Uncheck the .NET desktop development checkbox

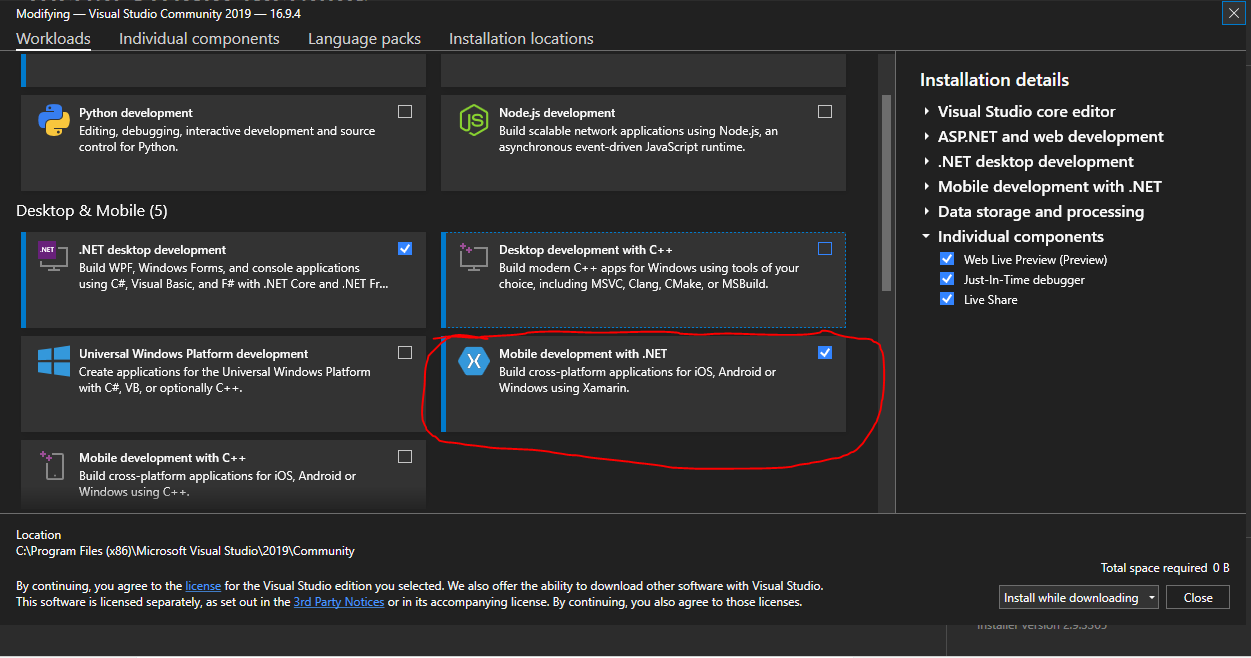(x=405, y=249)
